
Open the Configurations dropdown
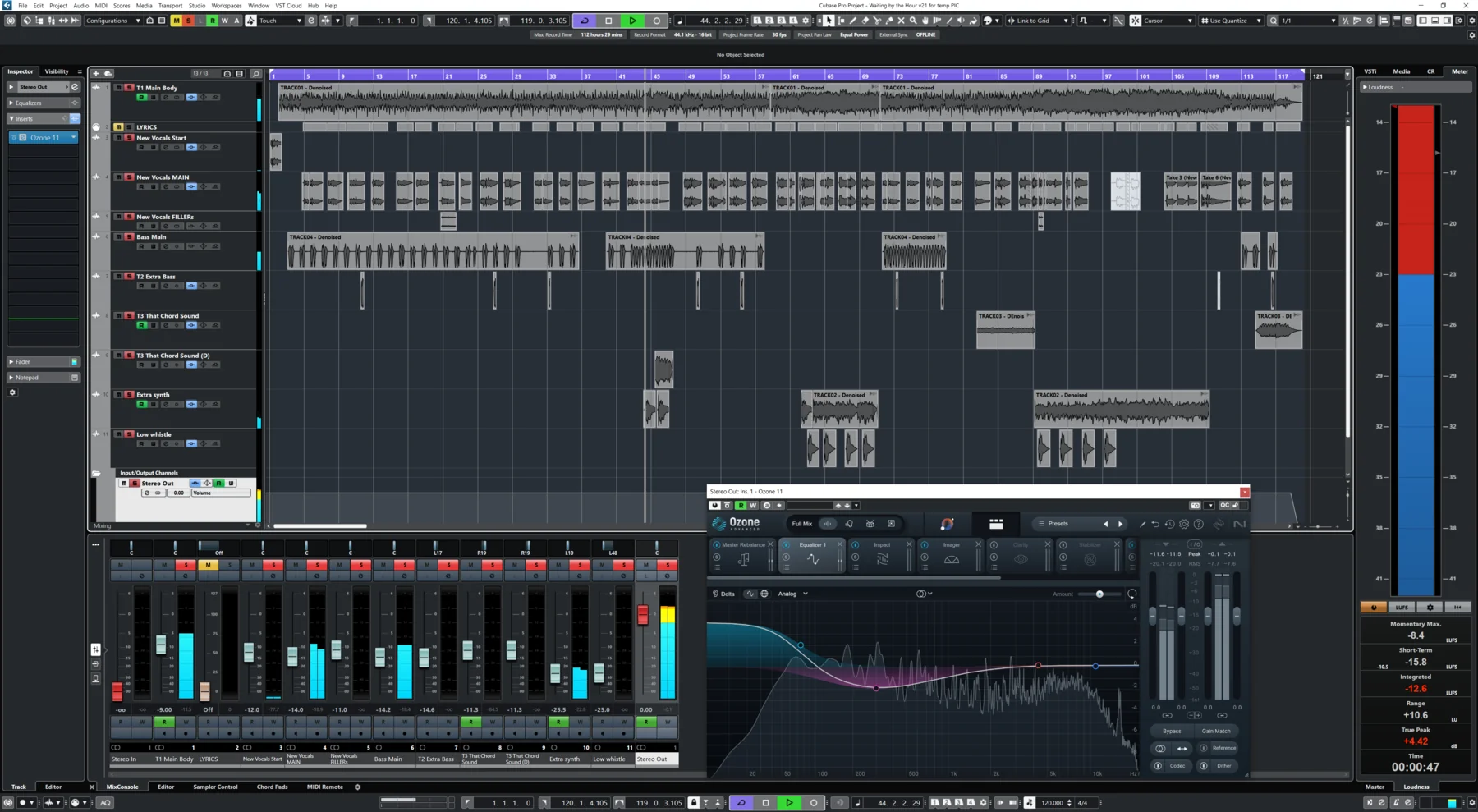coord(112,21)
